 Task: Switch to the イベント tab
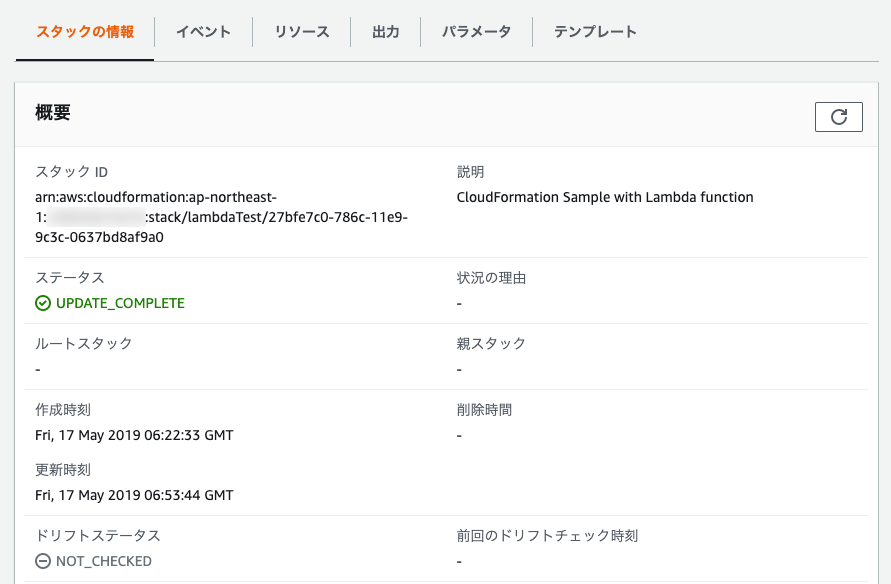(203, 31)
